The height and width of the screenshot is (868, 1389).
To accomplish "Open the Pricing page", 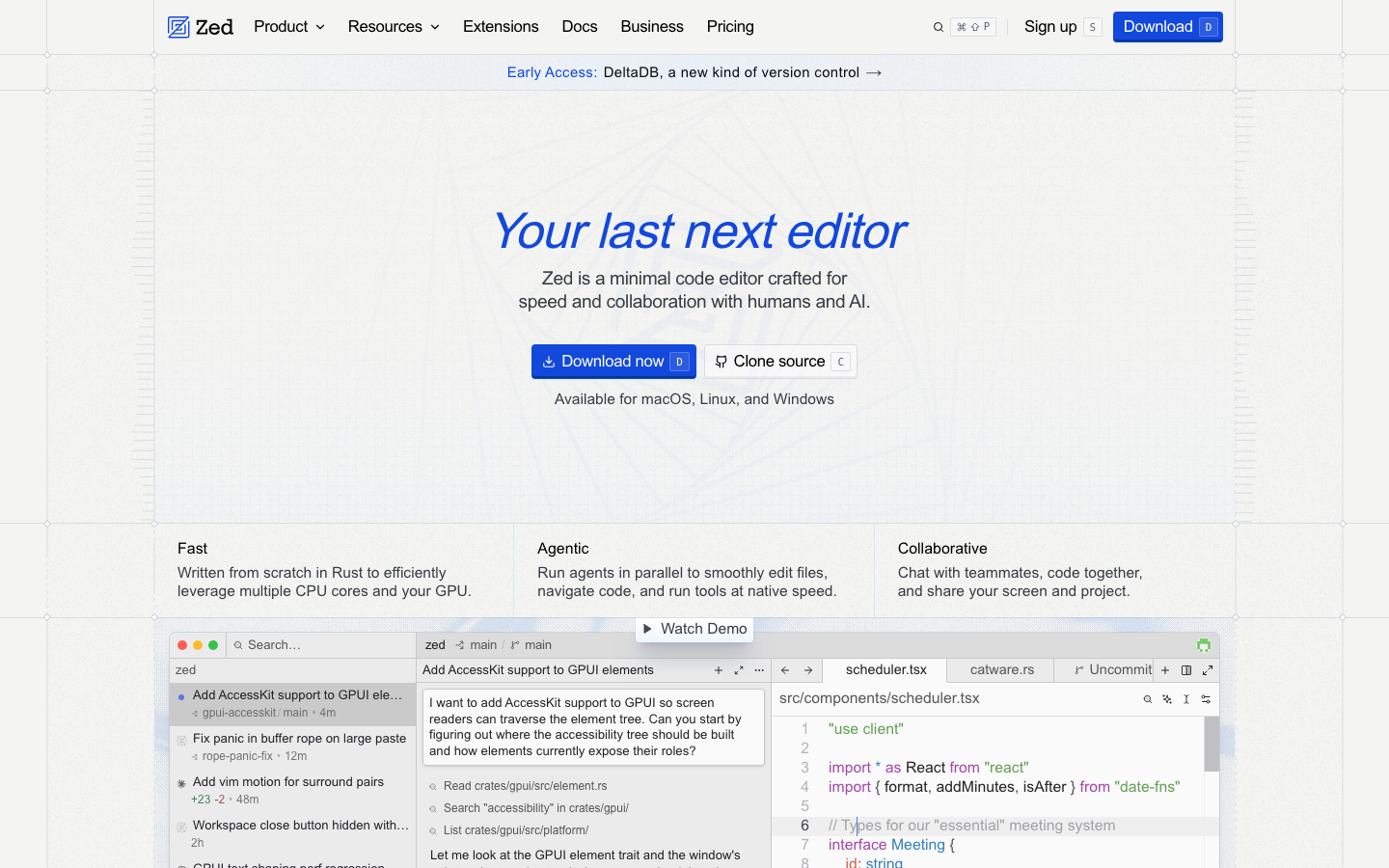I will (x=730, y=27).
